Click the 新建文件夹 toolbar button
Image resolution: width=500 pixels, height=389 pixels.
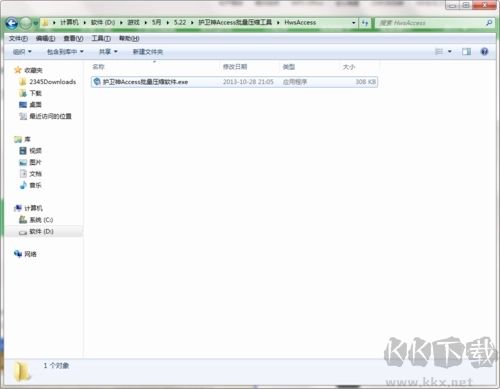point(148,52)
